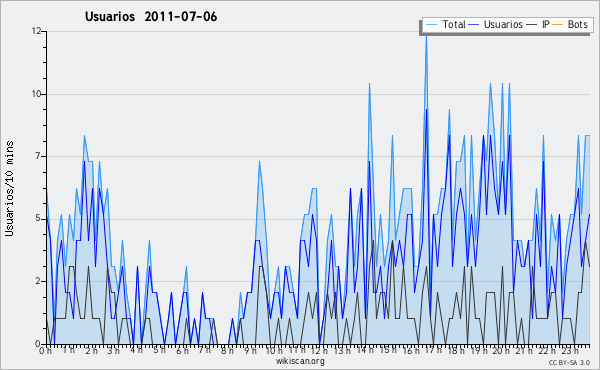This screenshot has width=600, height=370.
Task: Click the y-axis value '2'
Action: point(38,281)
